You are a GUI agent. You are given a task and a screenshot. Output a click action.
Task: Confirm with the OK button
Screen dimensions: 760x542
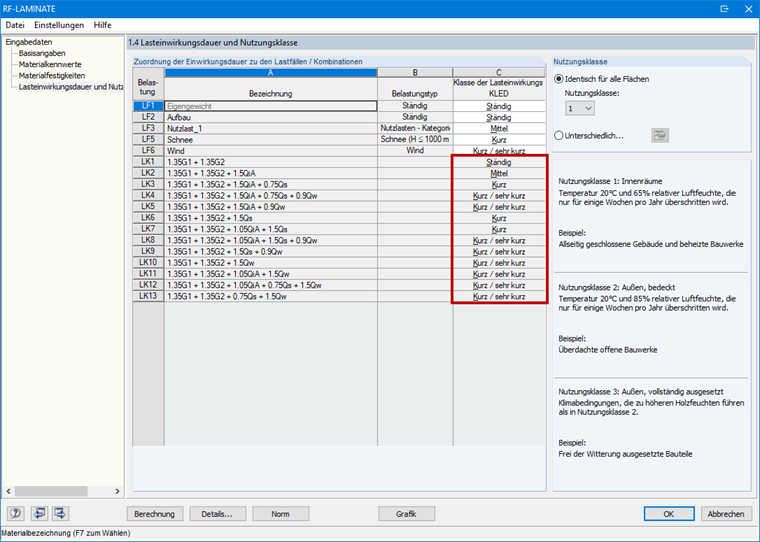click(x=669, y=514)
